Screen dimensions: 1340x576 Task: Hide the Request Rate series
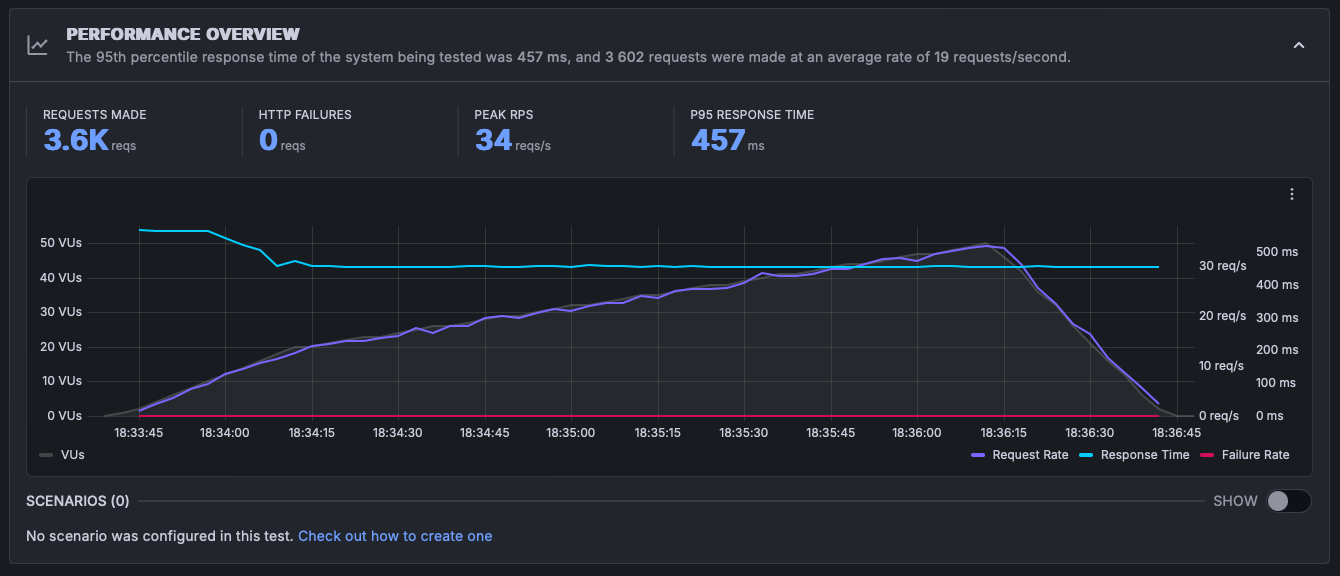click(x=1020, y=455)
